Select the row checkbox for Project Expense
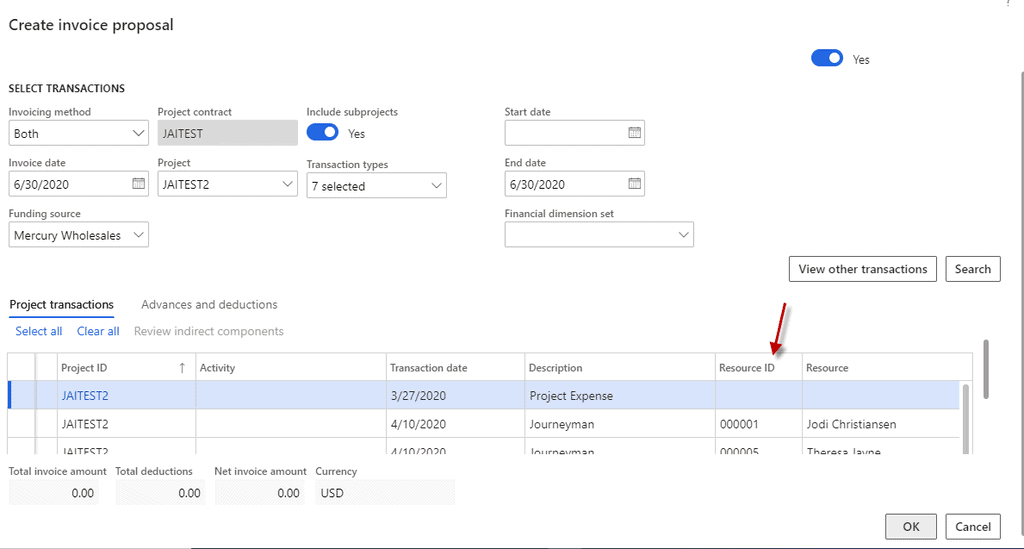The width and height of the screenshot is (1024, 549). pyautogui.click(x=22, y=396)
